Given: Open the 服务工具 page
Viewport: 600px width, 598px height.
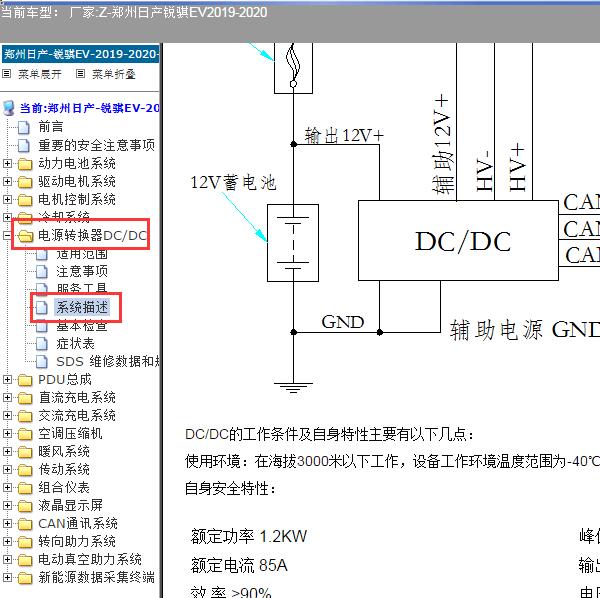Looking at the screenshot, I should pos(82,289).
